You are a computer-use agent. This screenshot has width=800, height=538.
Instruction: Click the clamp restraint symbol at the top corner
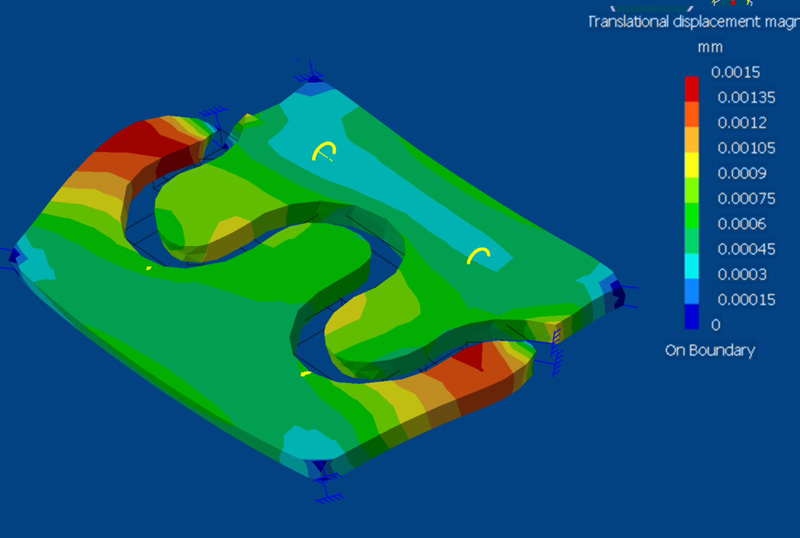[x=308, y=72]
